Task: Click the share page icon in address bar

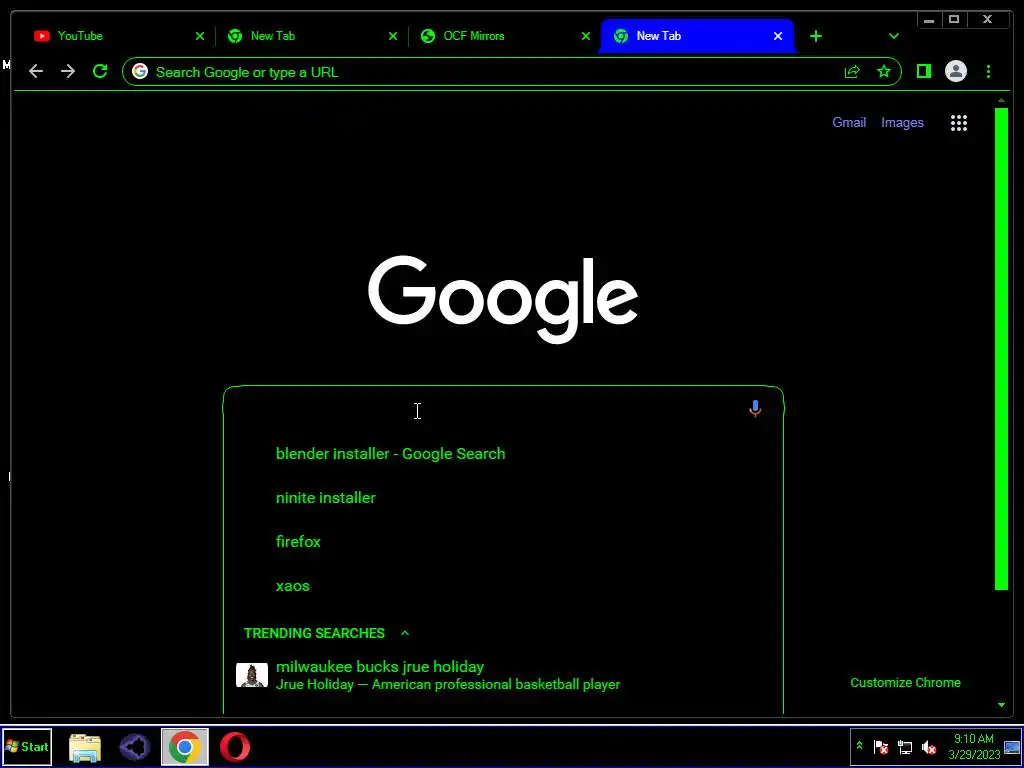Action: click(x=852, y=72)
